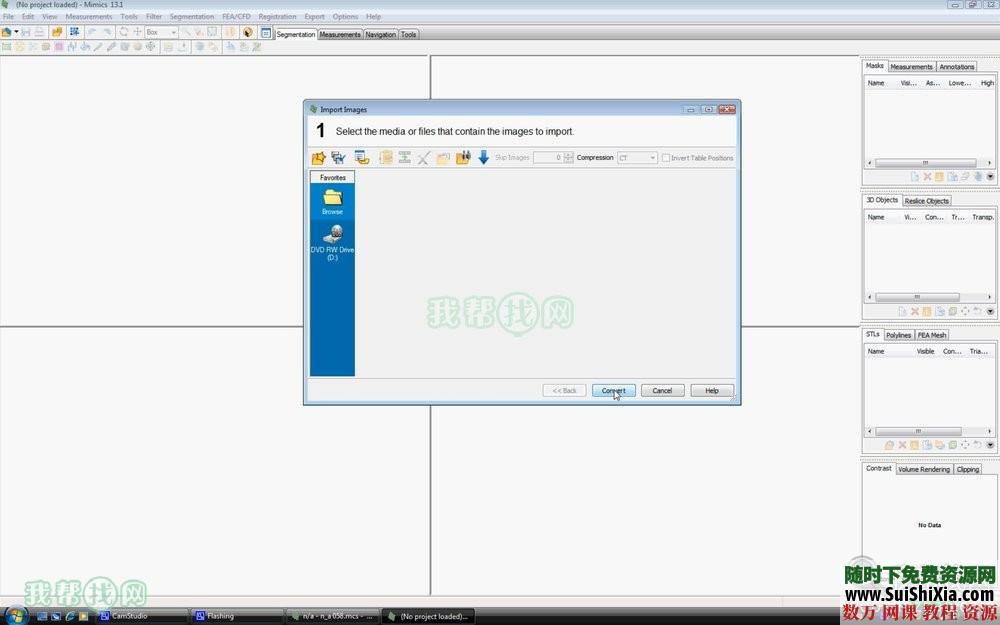Click the delete X icon in Import toolbar

424,158
